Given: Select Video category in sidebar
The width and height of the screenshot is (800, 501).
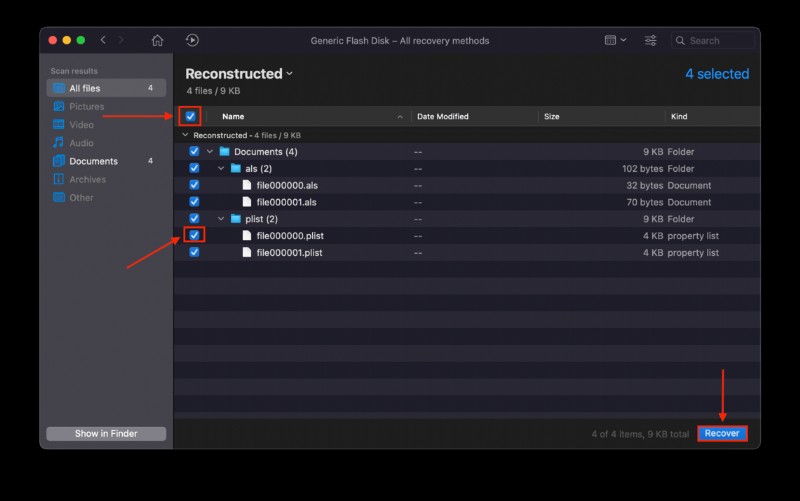Looking at the screenshot, I should (x=81, y=125).
